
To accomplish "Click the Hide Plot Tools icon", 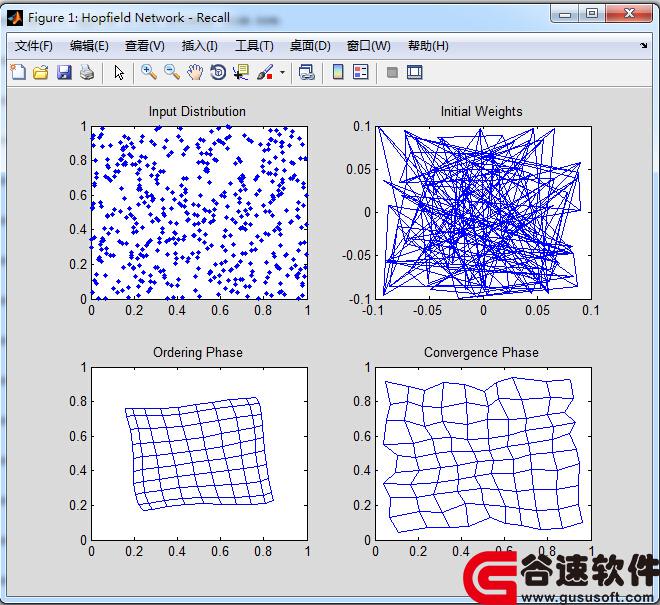I will click(x=392, y=72).
